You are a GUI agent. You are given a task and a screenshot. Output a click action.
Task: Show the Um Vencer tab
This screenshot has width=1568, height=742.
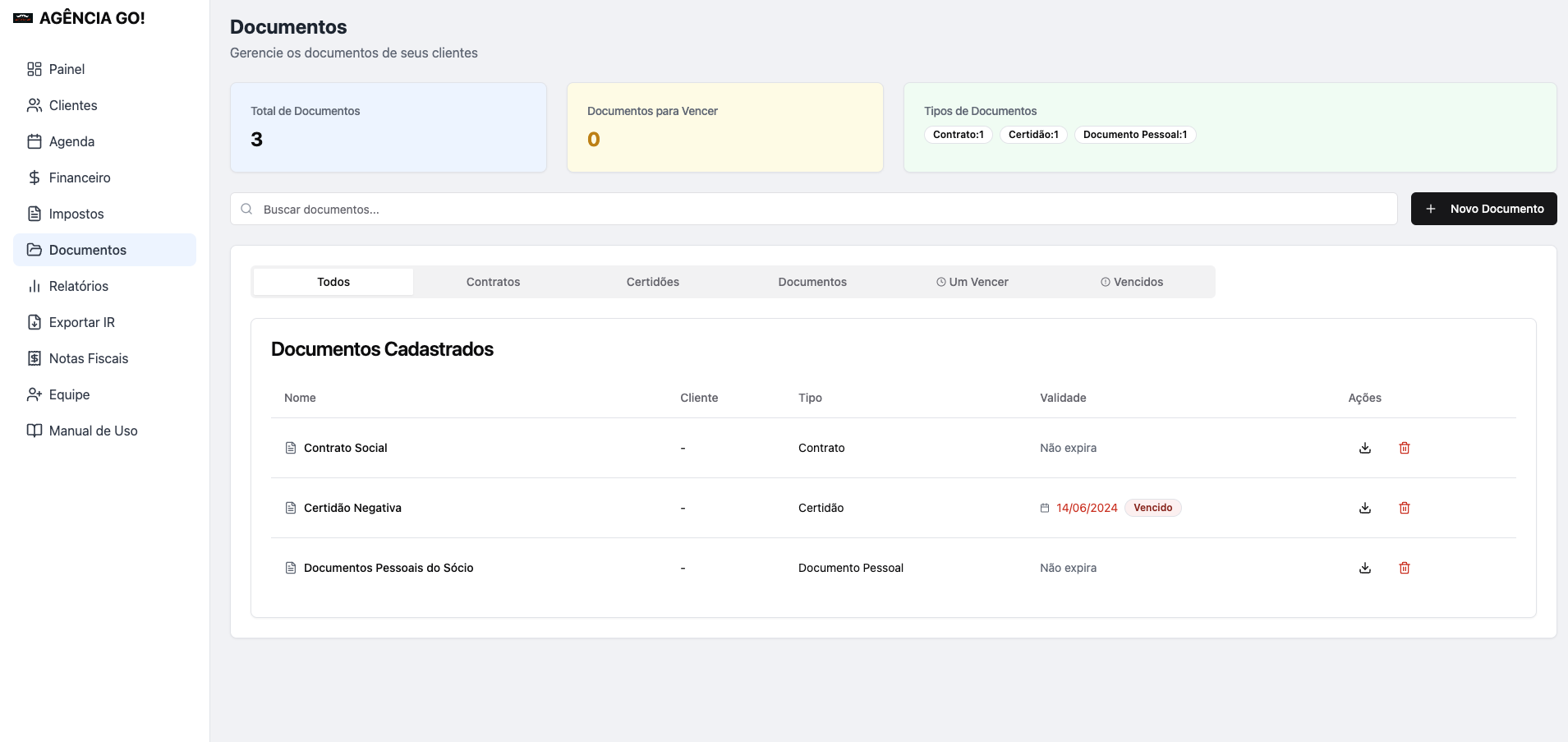(x=973, y=282)
